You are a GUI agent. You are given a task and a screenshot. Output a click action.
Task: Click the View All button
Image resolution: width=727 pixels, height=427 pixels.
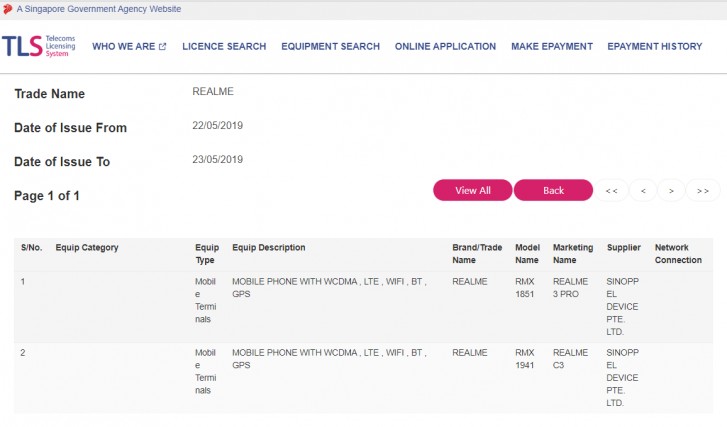click(472, 190)
